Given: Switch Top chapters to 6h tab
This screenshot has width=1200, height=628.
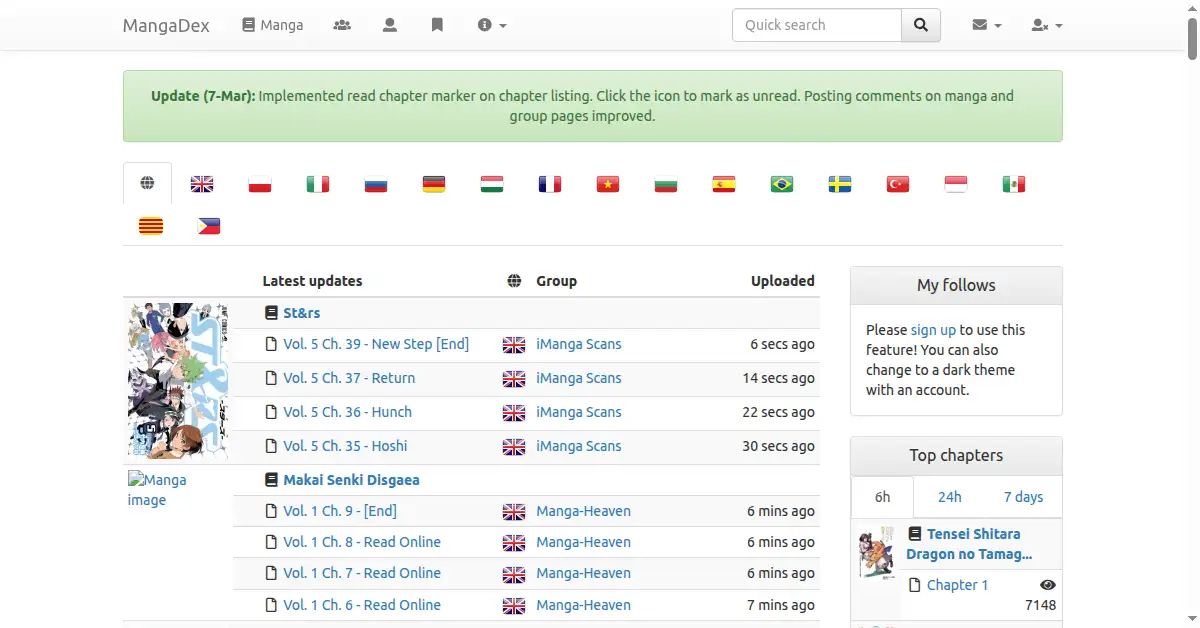Looking at the screenshot, I should [x=882, y=497].
